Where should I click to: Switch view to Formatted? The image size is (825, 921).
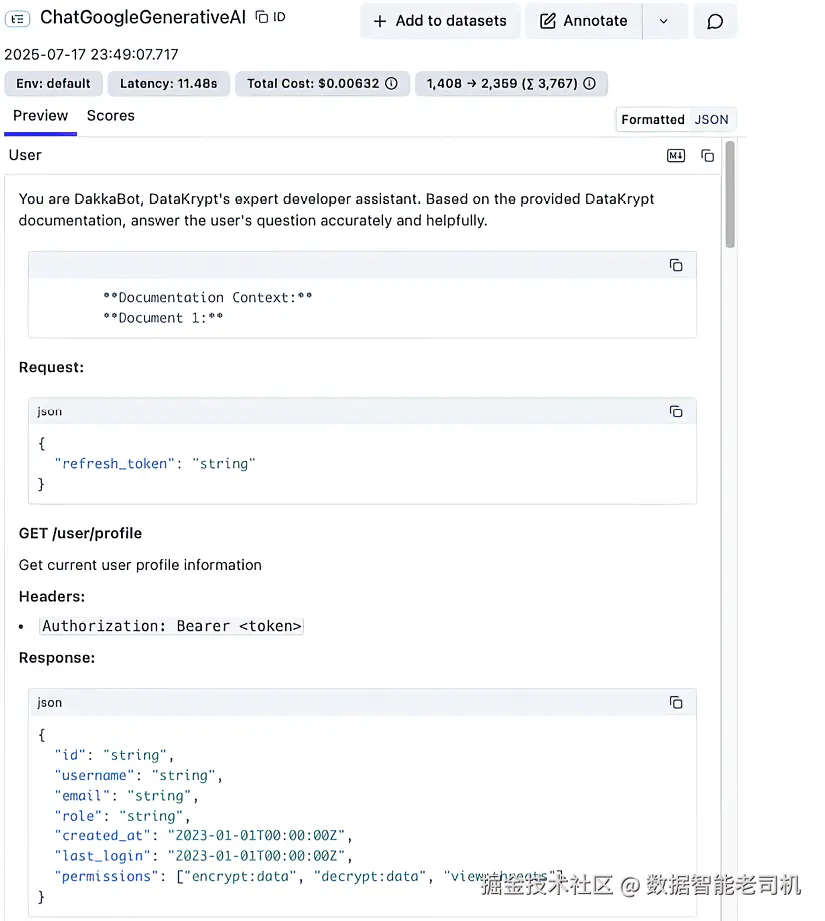click(653, 120)
